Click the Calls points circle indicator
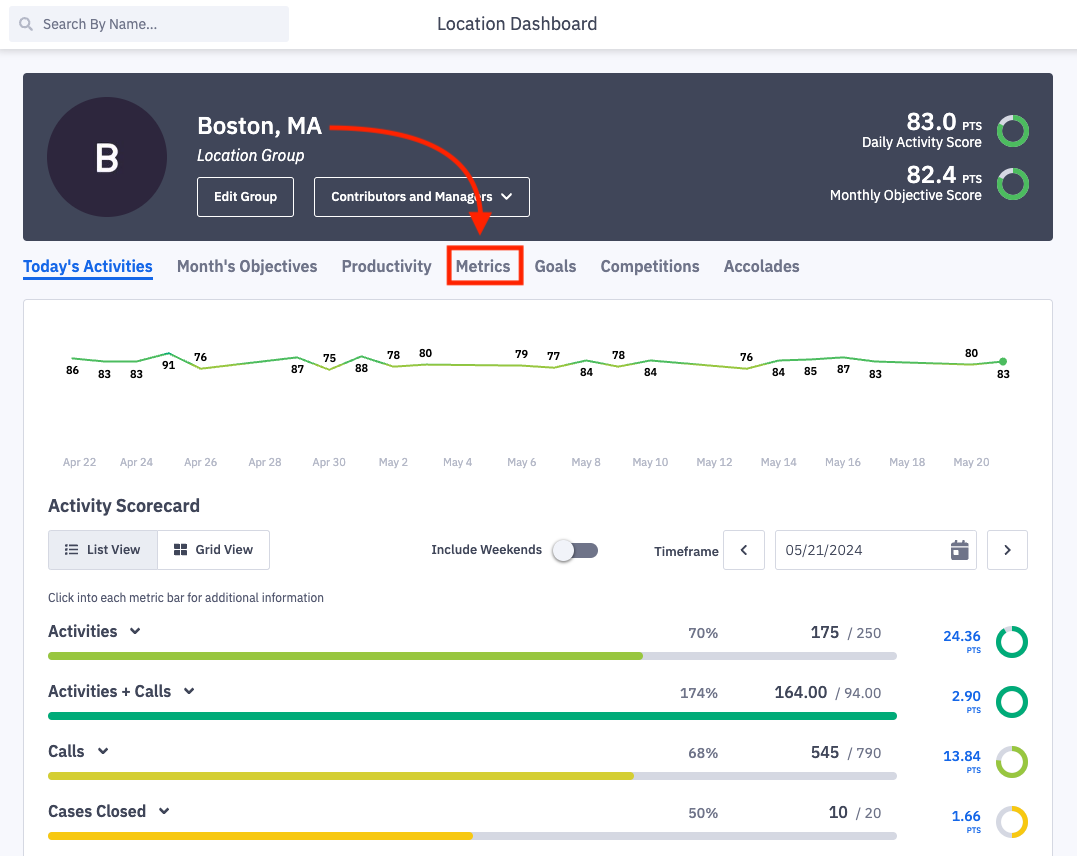The height and width of the screenshot is (856, 1077). click(x=1011, y=762)
